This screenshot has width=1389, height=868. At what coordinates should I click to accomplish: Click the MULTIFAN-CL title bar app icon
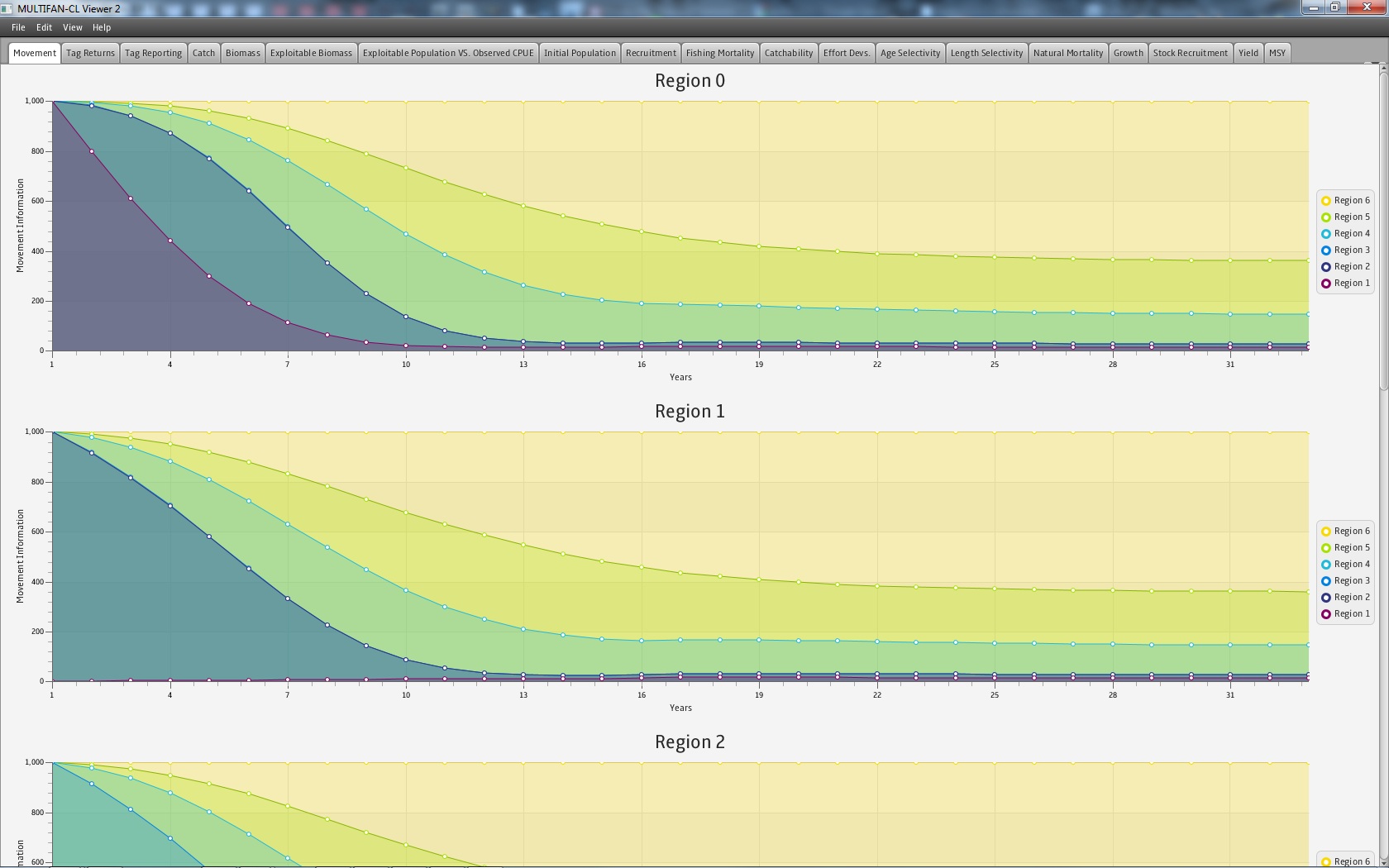(7, 8)
